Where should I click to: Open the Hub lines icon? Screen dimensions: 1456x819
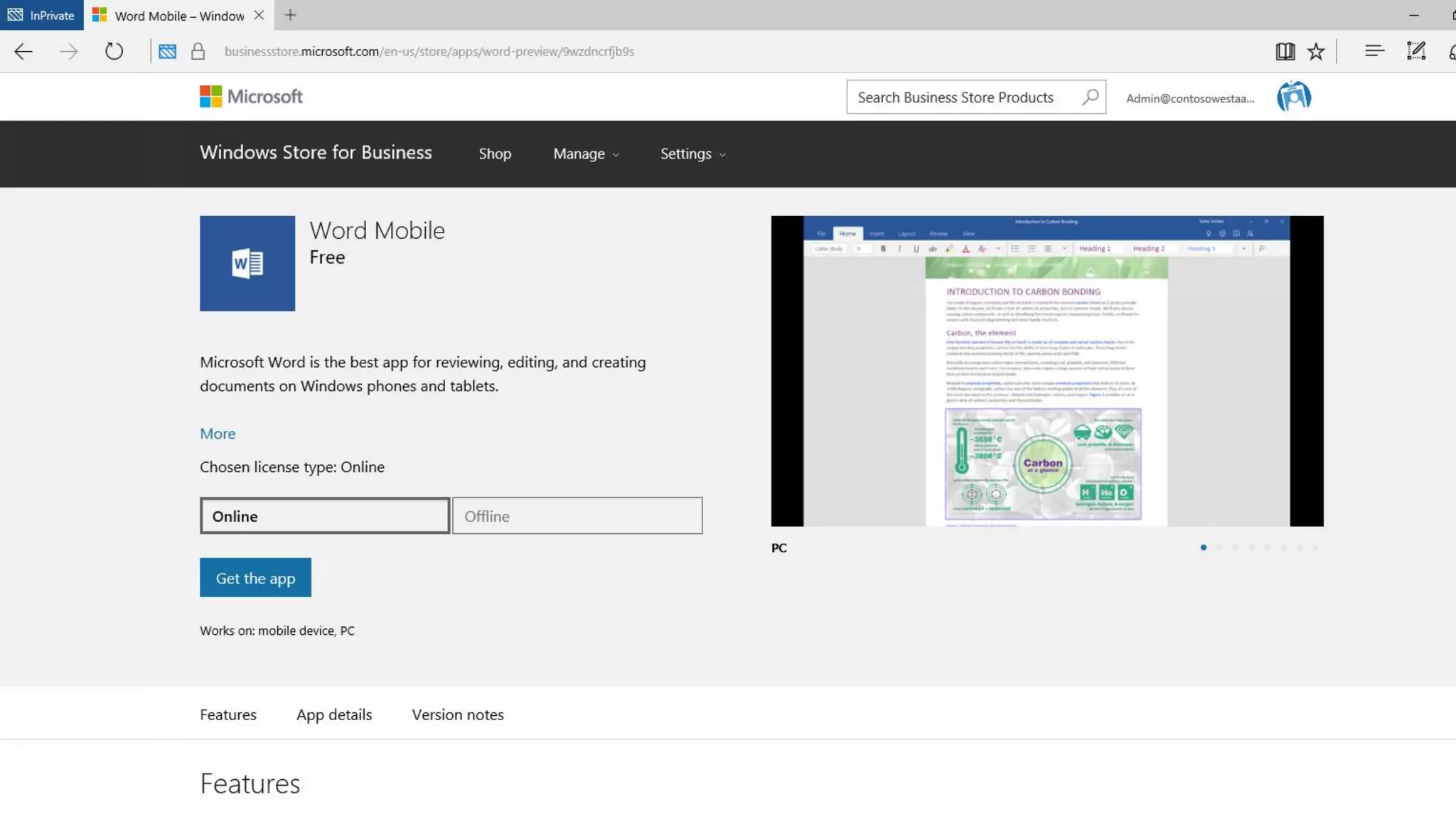[1374, 51]
